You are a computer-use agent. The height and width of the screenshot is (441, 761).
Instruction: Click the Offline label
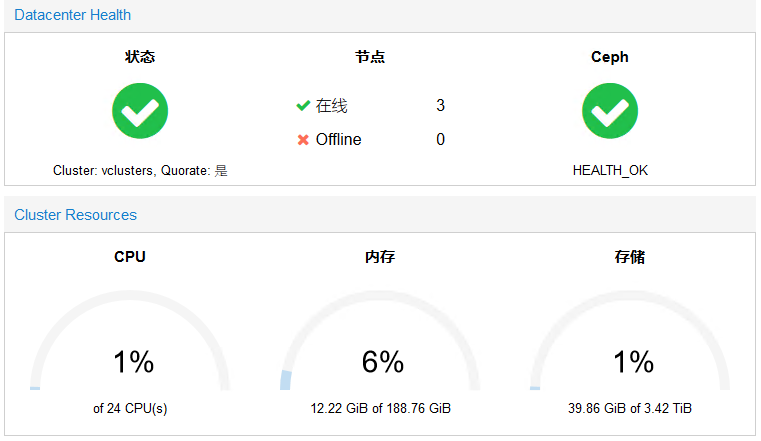coord(338,140)
